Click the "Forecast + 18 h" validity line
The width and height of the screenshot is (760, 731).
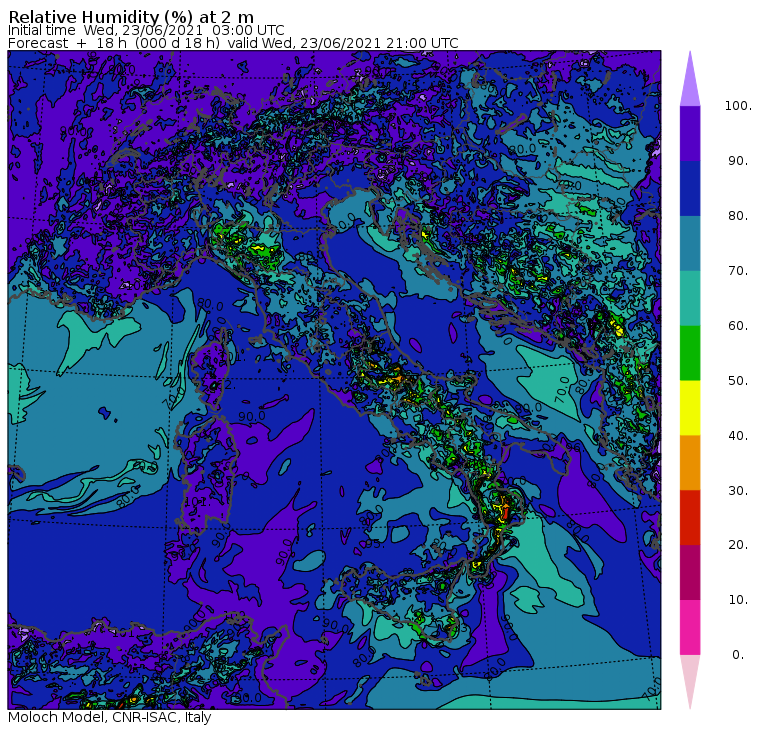pyautogui.click(x=233, y=43)
